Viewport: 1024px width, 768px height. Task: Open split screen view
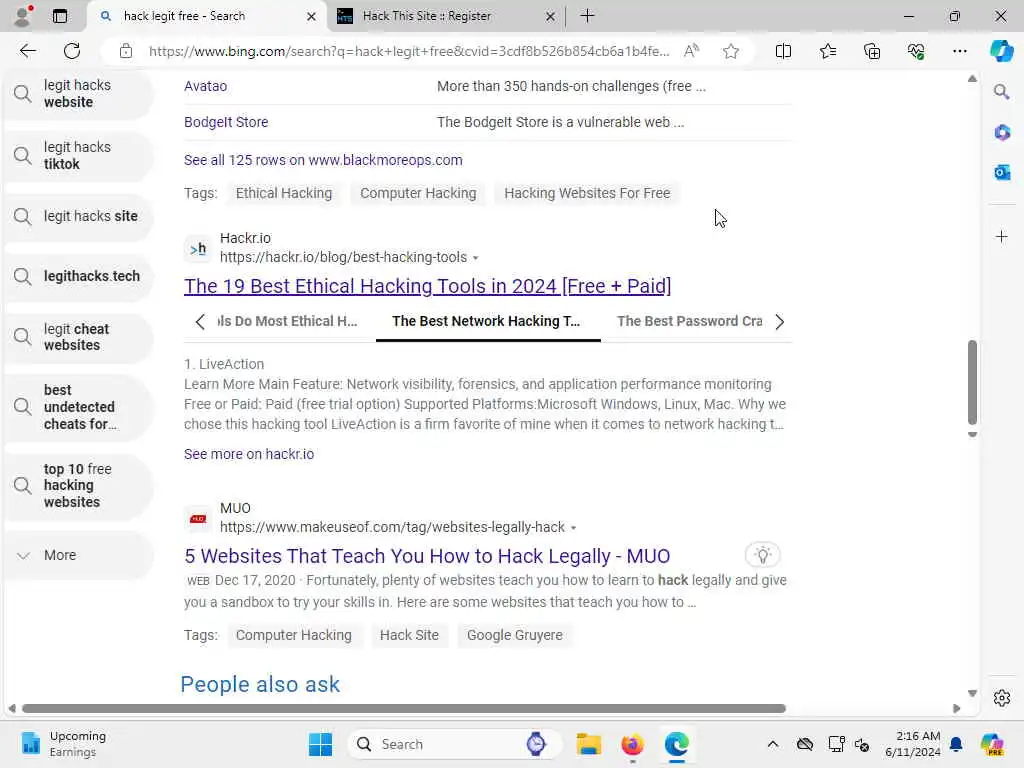783,51
